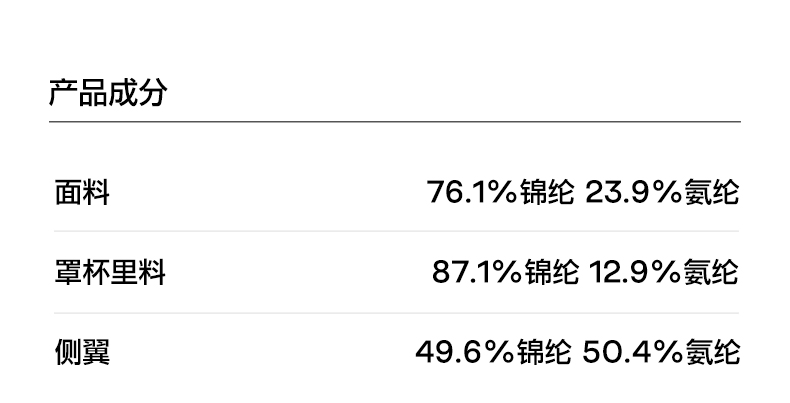
Task: Click 锦纶 text after 49.6%
Action: (x=543, y=352)
